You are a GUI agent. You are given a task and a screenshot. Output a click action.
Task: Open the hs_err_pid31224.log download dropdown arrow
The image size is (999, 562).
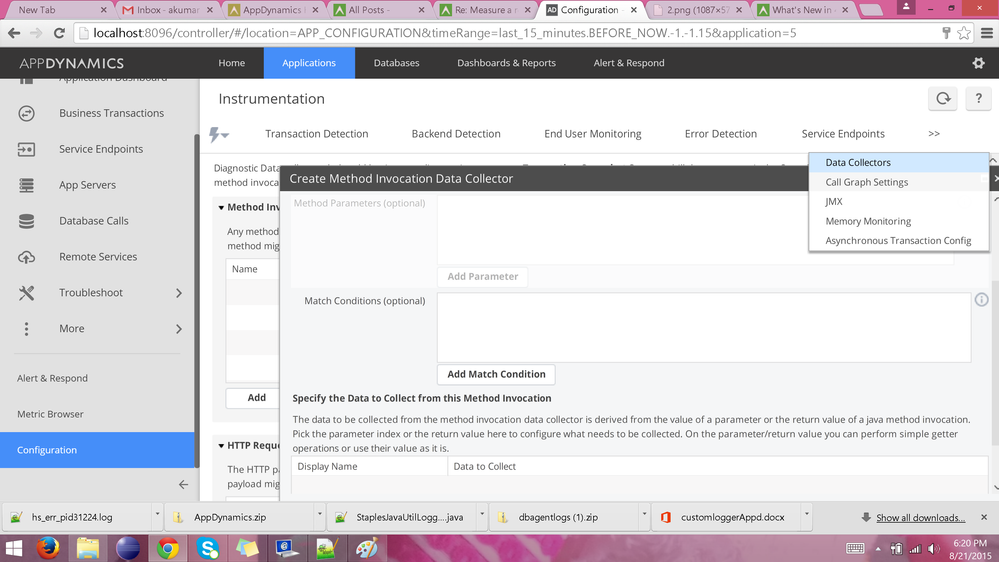coord(157,514)
